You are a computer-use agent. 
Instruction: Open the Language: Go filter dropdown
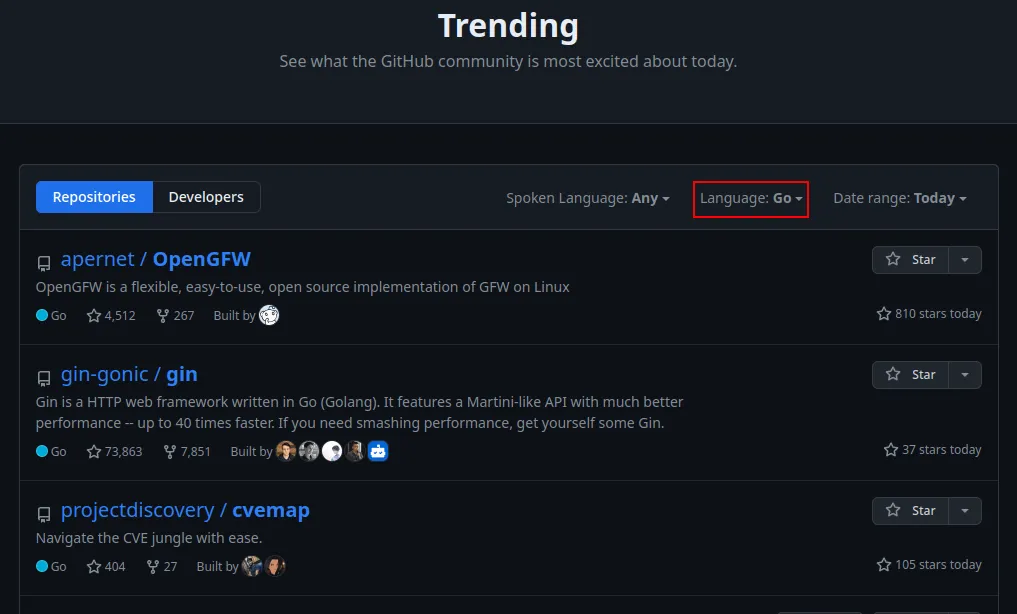(750, 198)
